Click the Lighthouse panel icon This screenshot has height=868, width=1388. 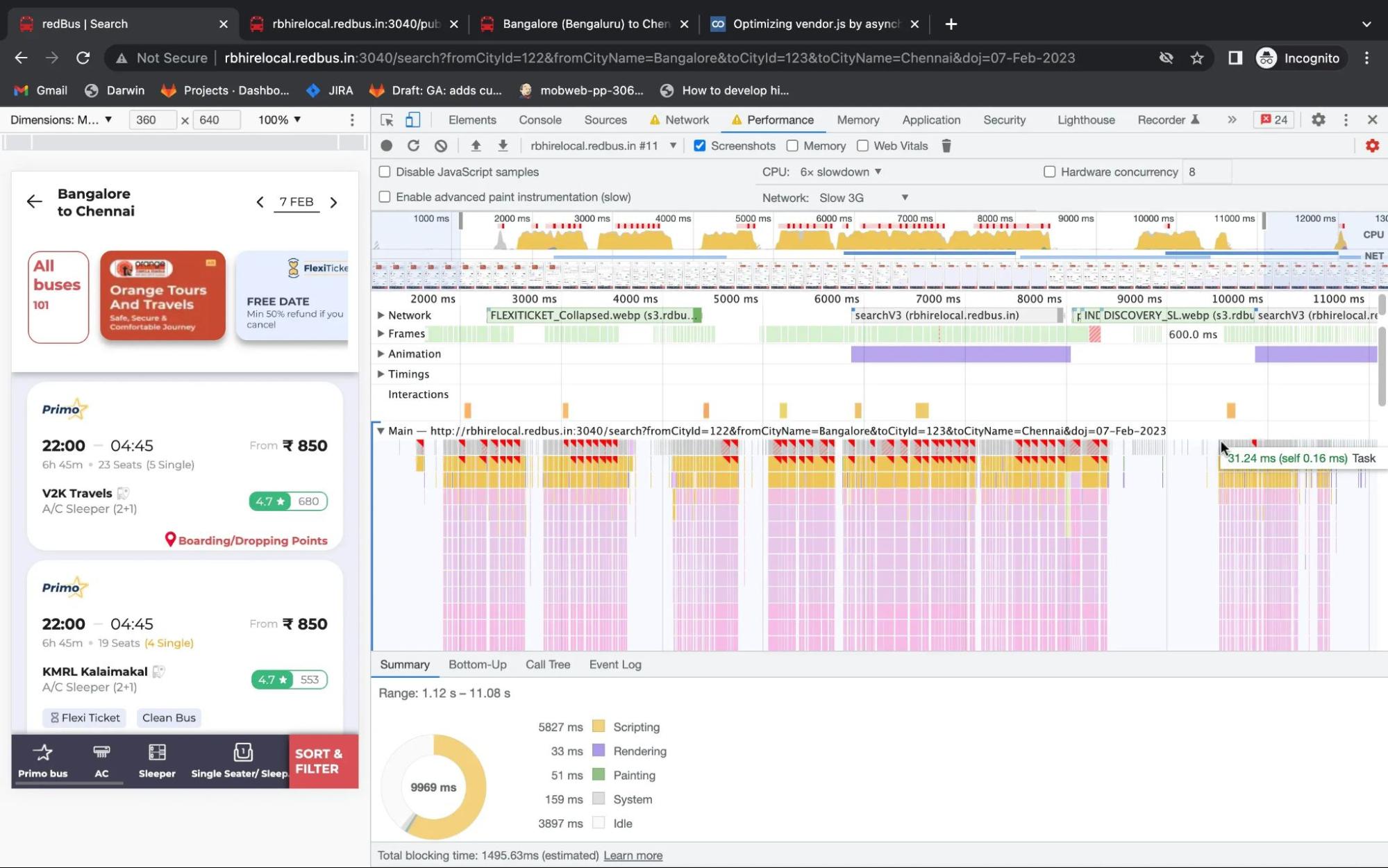click(x=1085, y=120)
